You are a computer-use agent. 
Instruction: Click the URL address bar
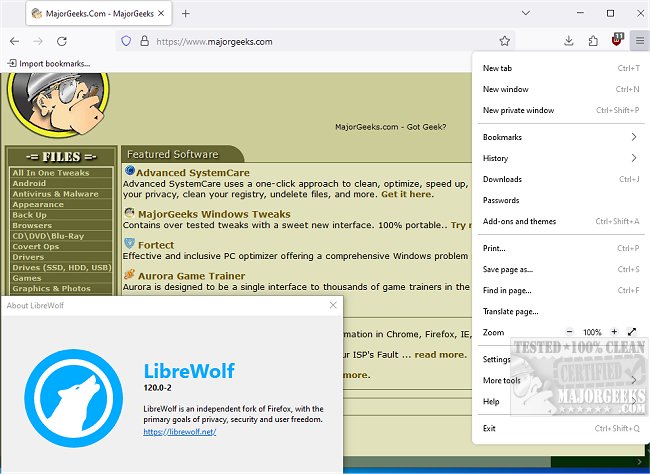[x=300, y=41]
